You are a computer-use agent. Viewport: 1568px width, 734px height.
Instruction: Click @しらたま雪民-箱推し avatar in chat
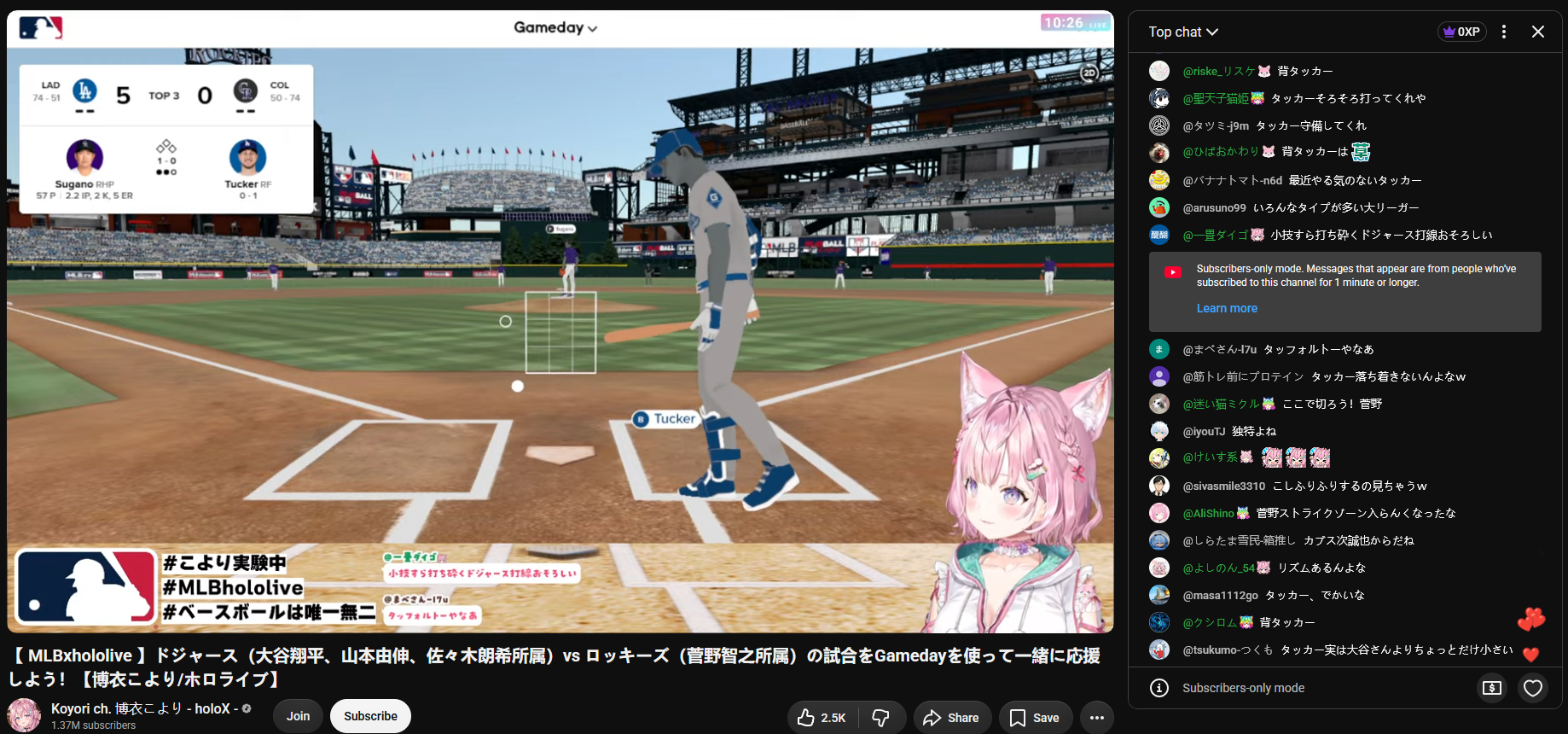(1159, 540)
